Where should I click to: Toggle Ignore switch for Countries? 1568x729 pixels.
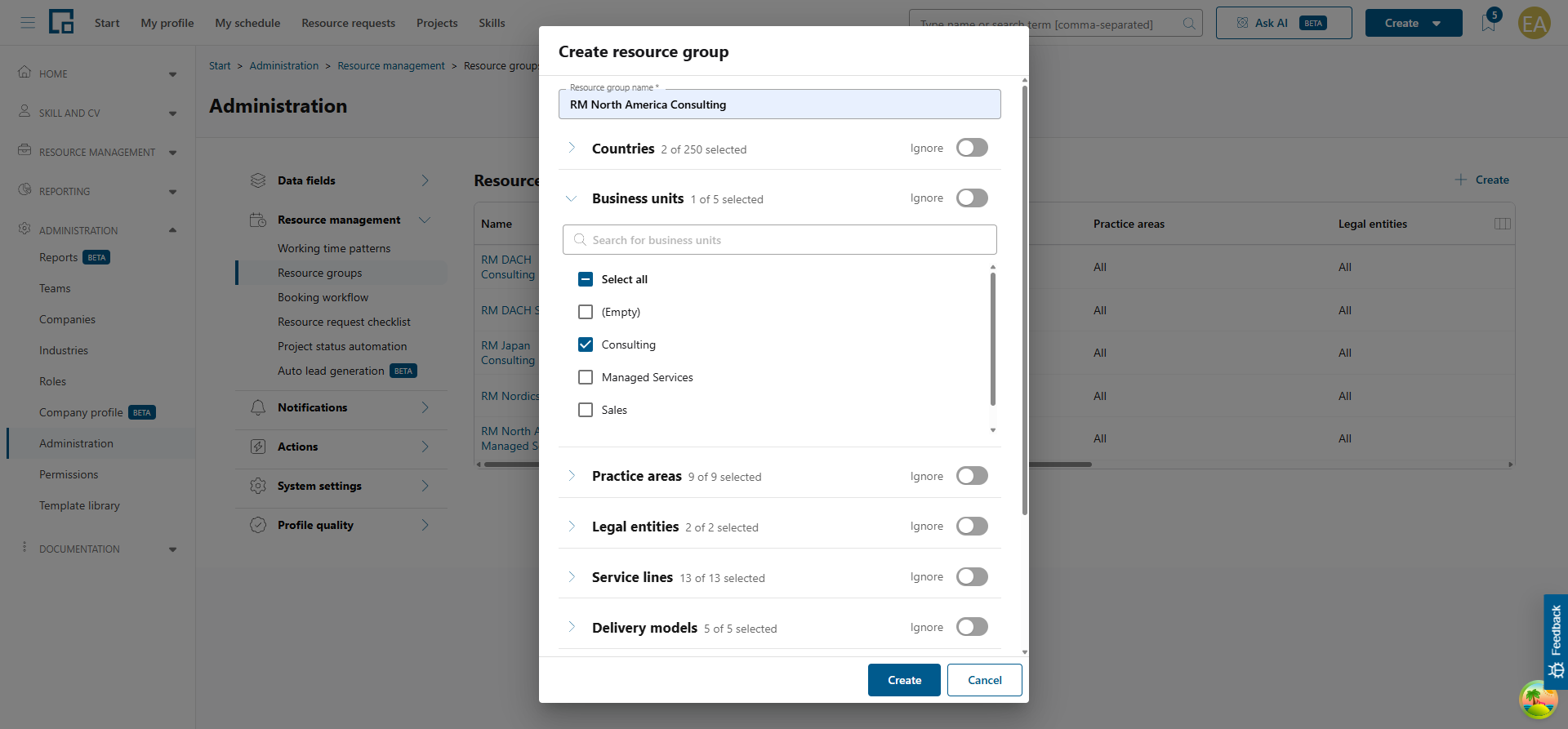(x=972, y=148)
